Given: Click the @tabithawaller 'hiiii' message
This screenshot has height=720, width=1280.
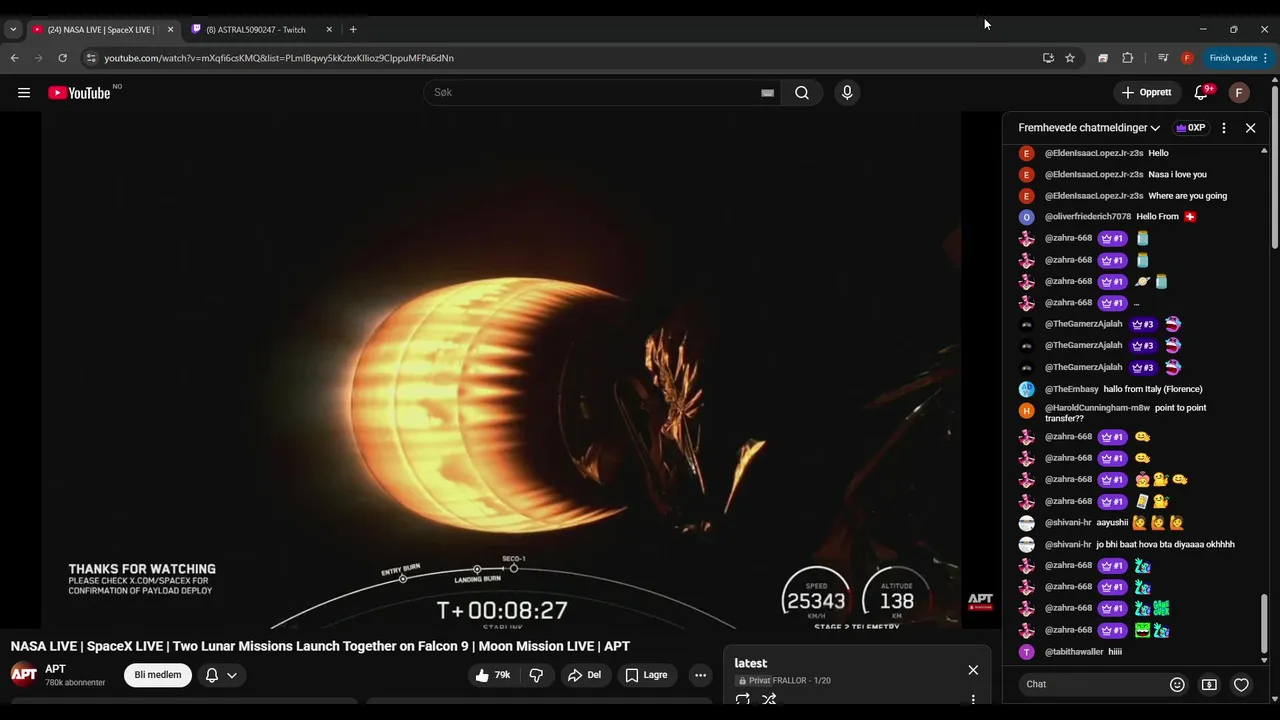Looking at the screenshot, I should pyautogui.click(x=1134, y=652).
